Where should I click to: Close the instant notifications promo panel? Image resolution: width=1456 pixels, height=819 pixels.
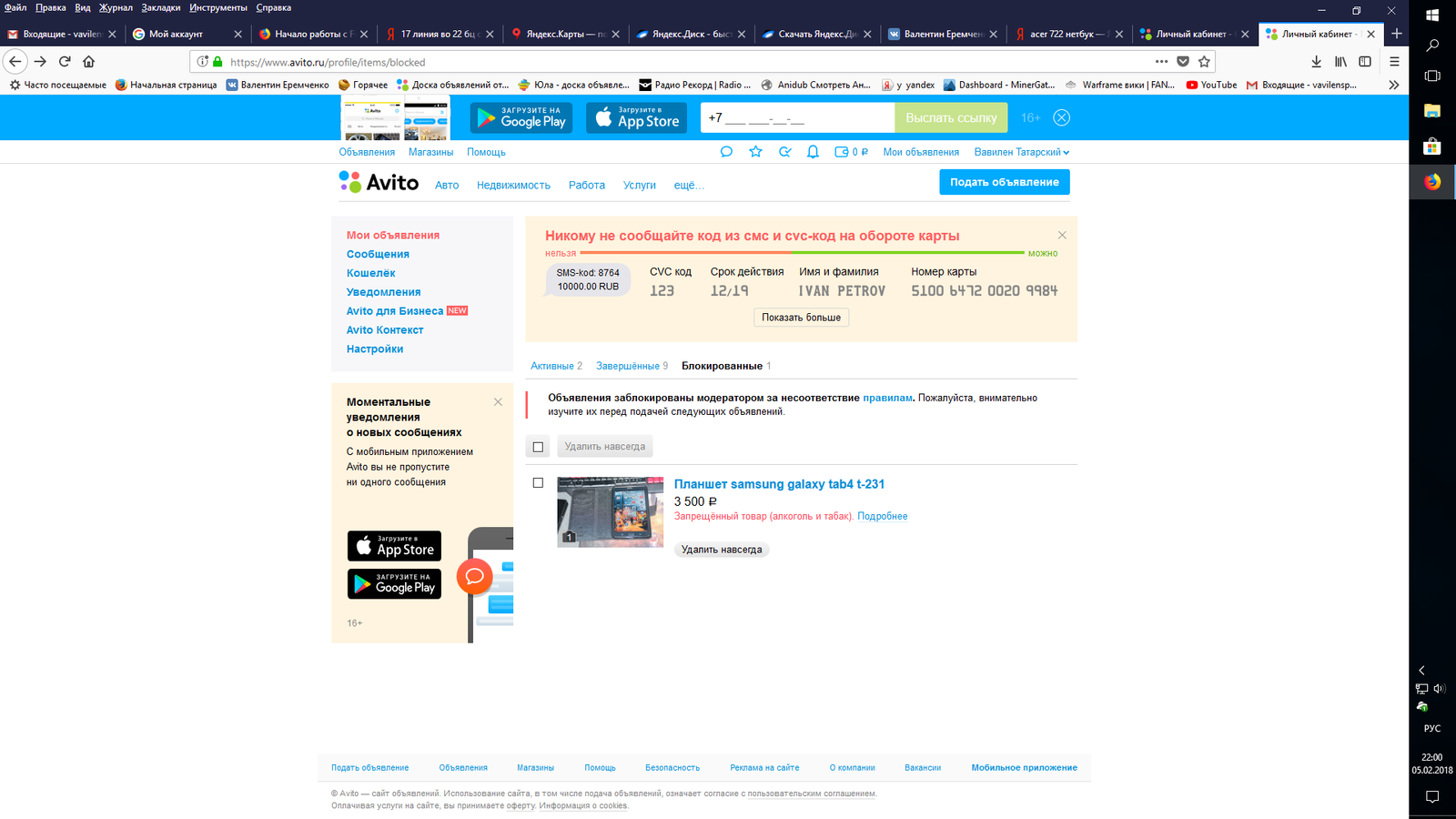coord(498,401)
